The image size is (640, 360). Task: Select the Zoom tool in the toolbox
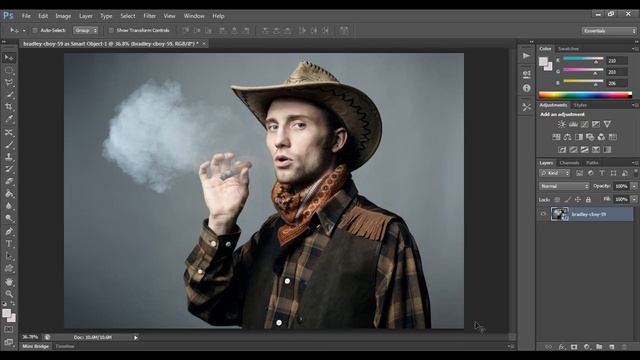click(9, 294)
